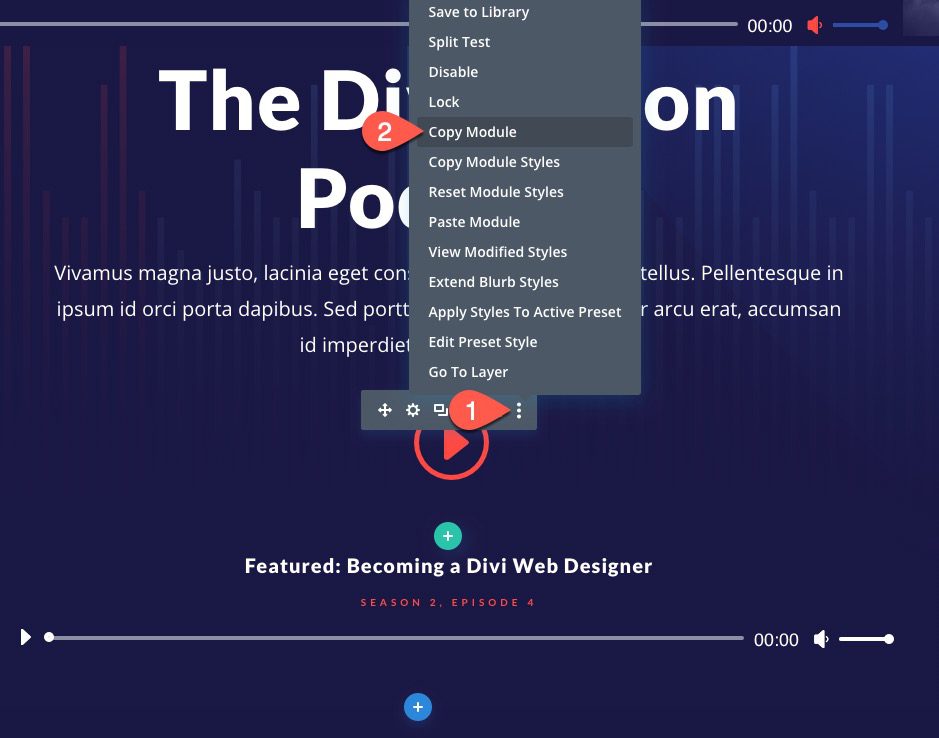Click the green plus to add a module

pos(447,536)
